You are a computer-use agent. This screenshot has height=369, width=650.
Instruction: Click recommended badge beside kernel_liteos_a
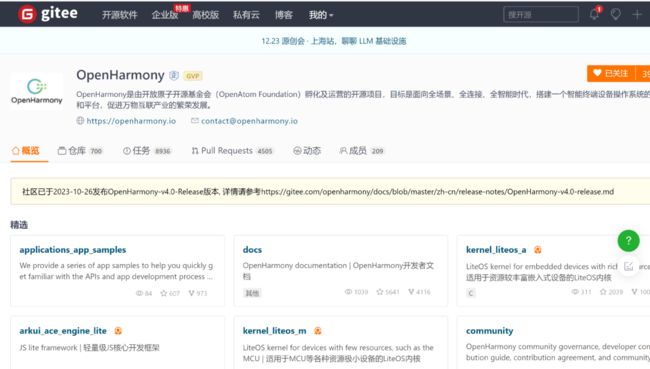(x=538, y=250)
